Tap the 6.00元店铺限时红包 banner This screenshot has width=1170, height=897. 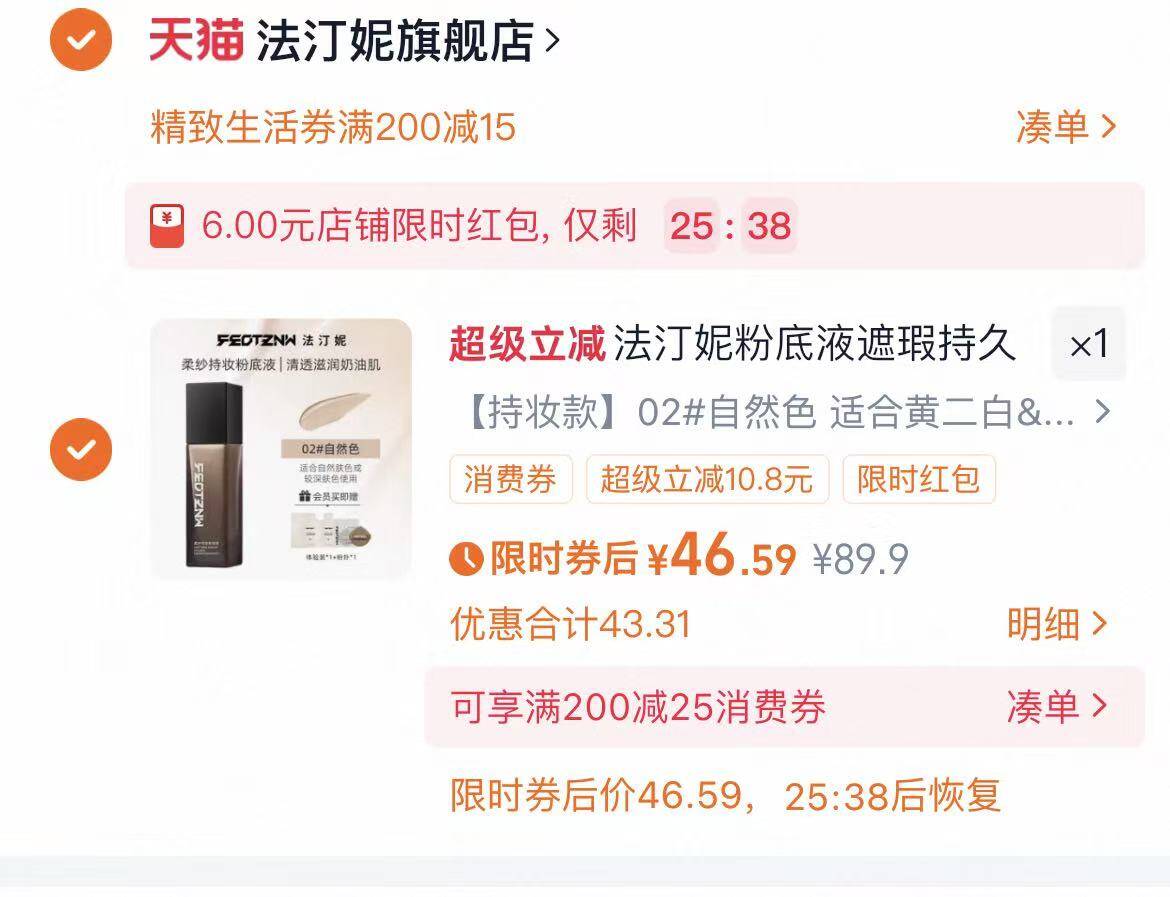pyautogui.click(x=634, y=225)
